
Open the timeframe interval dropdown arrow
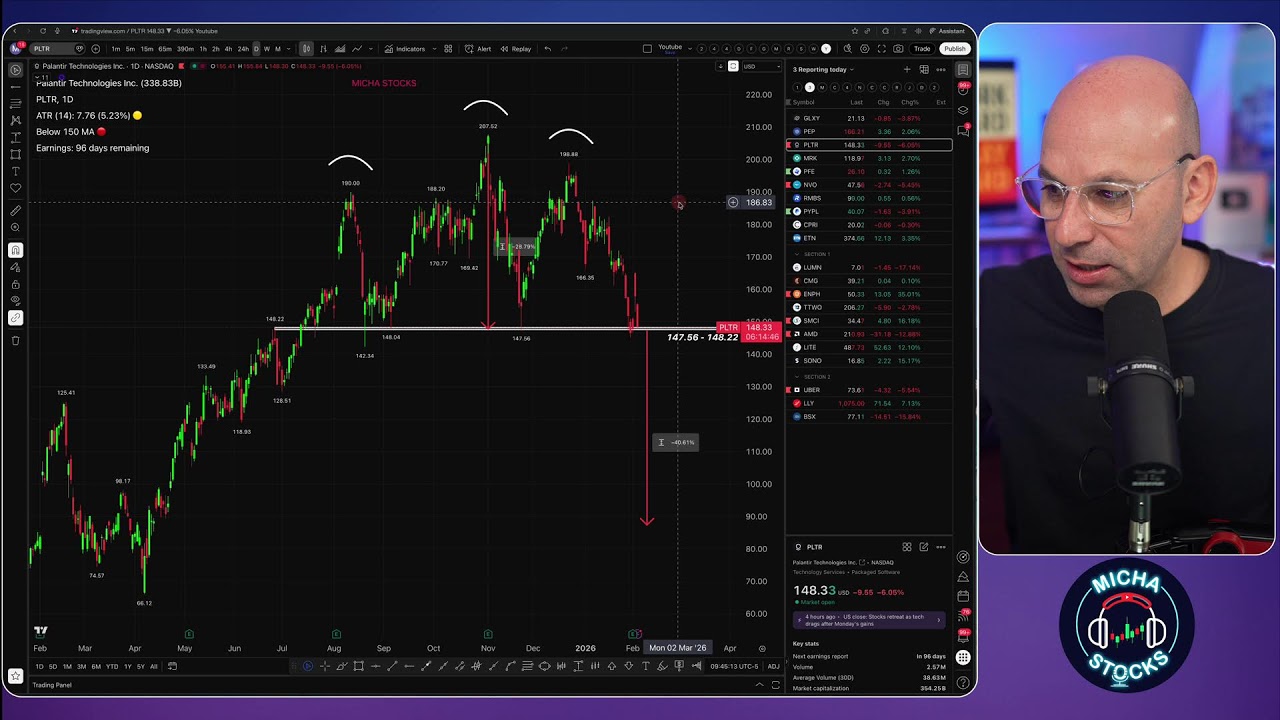289,49
